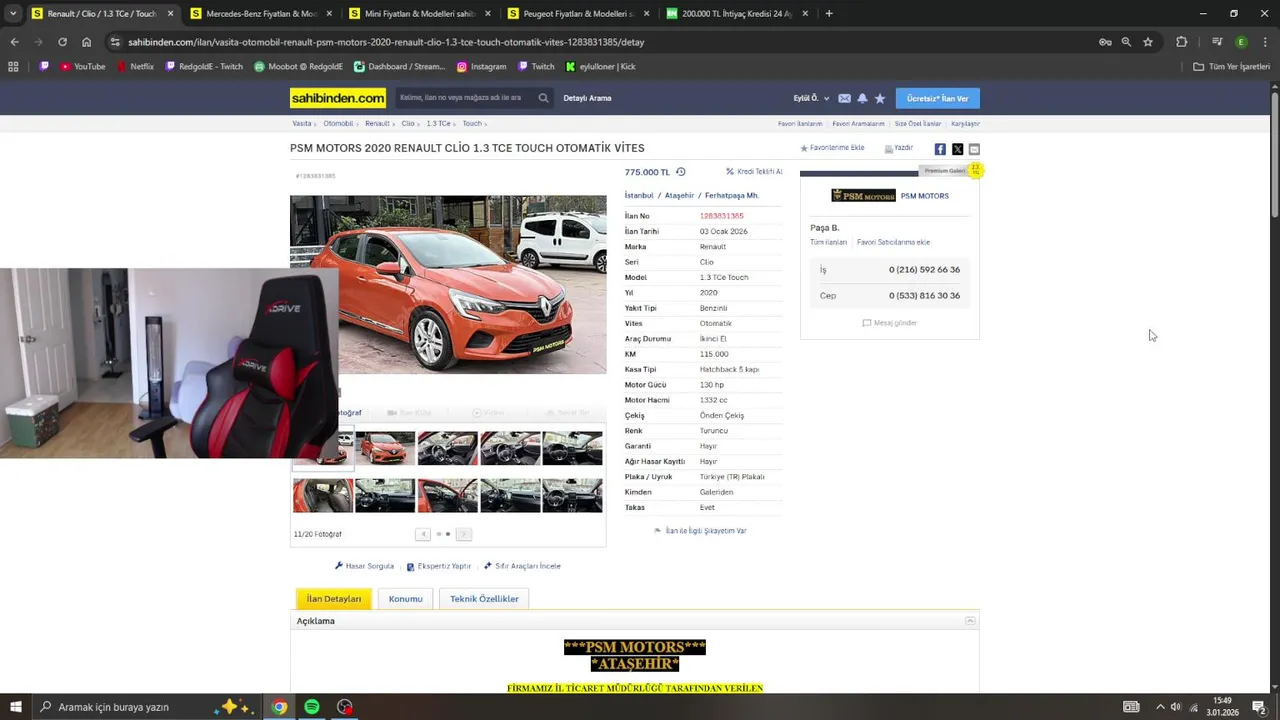Open Chrome icon in Windows taskbar

click(279, 707)
